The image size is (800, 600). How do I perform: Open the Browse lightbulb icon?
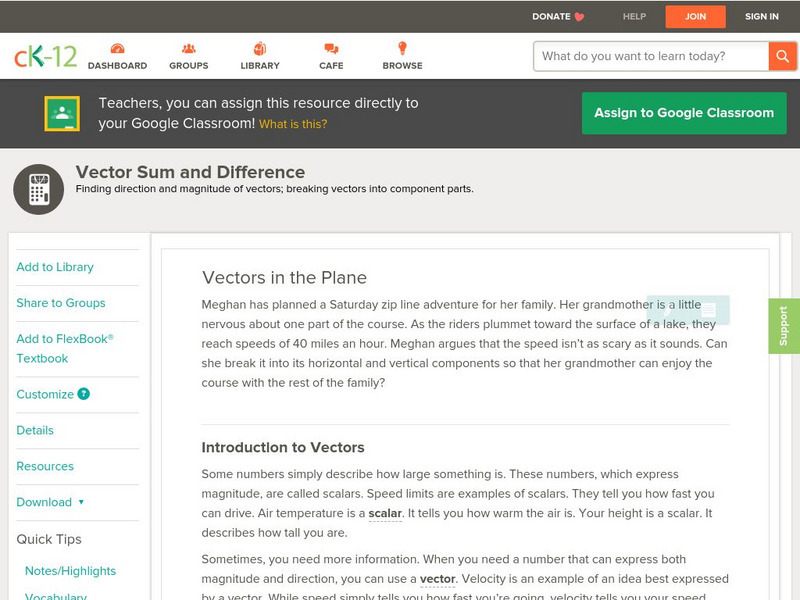point(402,49)
